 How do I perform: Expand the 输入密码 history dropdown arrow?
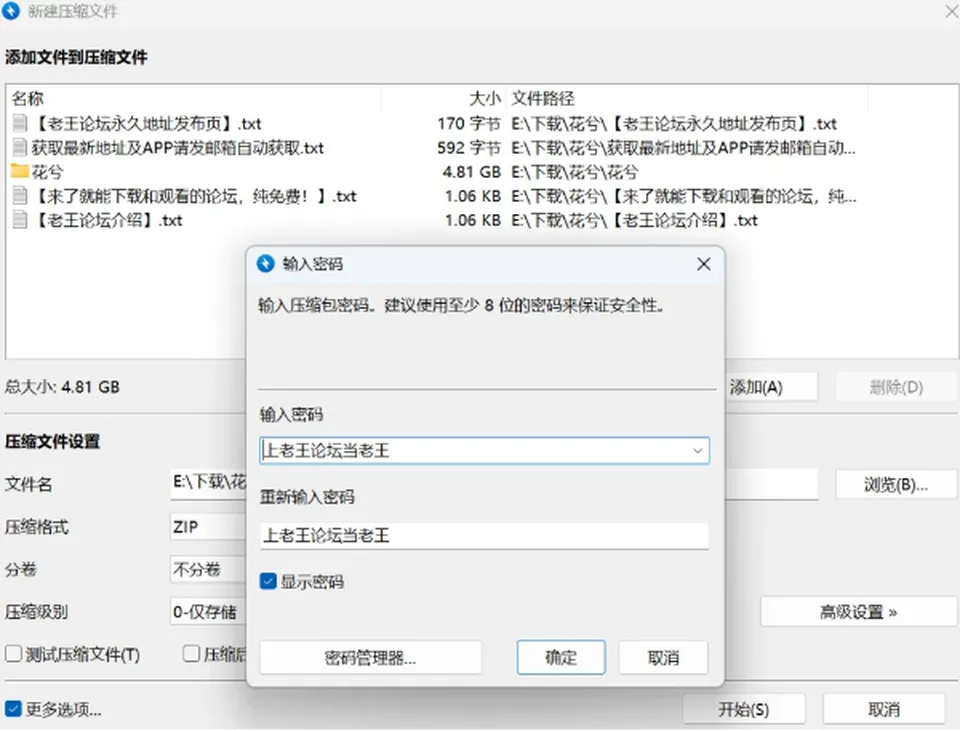point(697,451)
